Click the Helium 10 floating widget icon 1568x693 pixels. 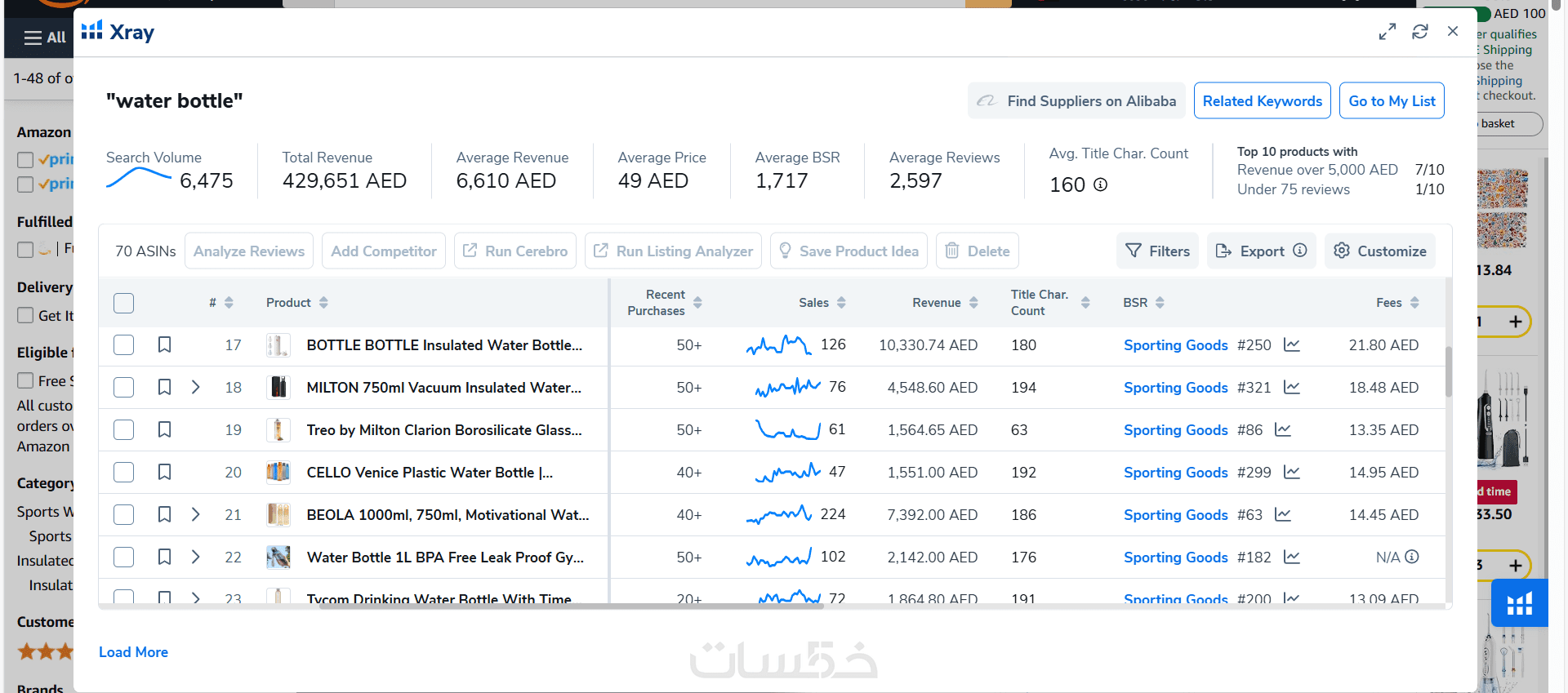1519,603
